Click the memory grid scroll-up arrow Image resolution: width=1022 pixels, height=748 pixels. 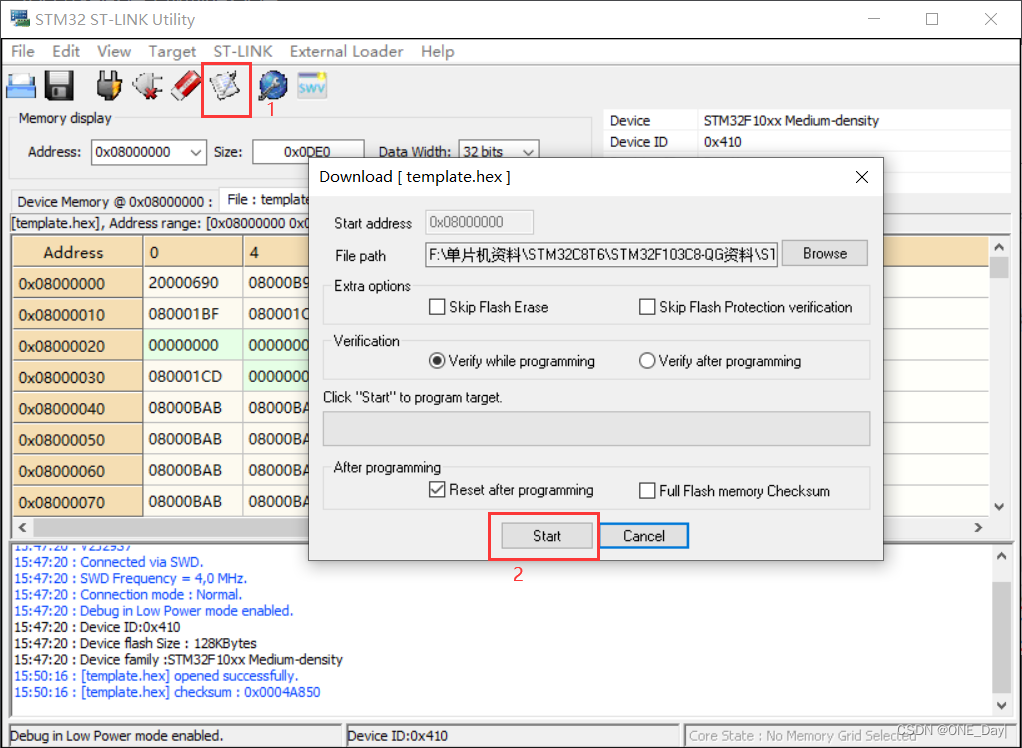pyautogui.click(x=999, y=247)
